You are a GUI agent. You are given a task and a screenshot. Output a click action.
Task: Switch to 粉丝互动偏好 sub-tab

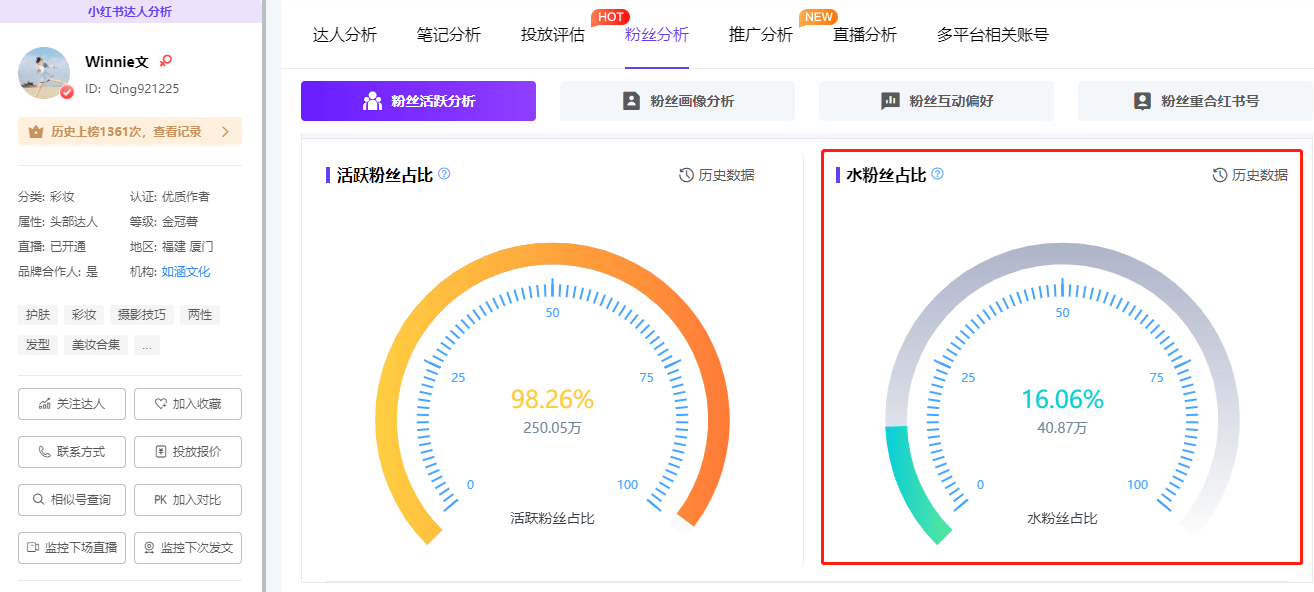[936, 101]
